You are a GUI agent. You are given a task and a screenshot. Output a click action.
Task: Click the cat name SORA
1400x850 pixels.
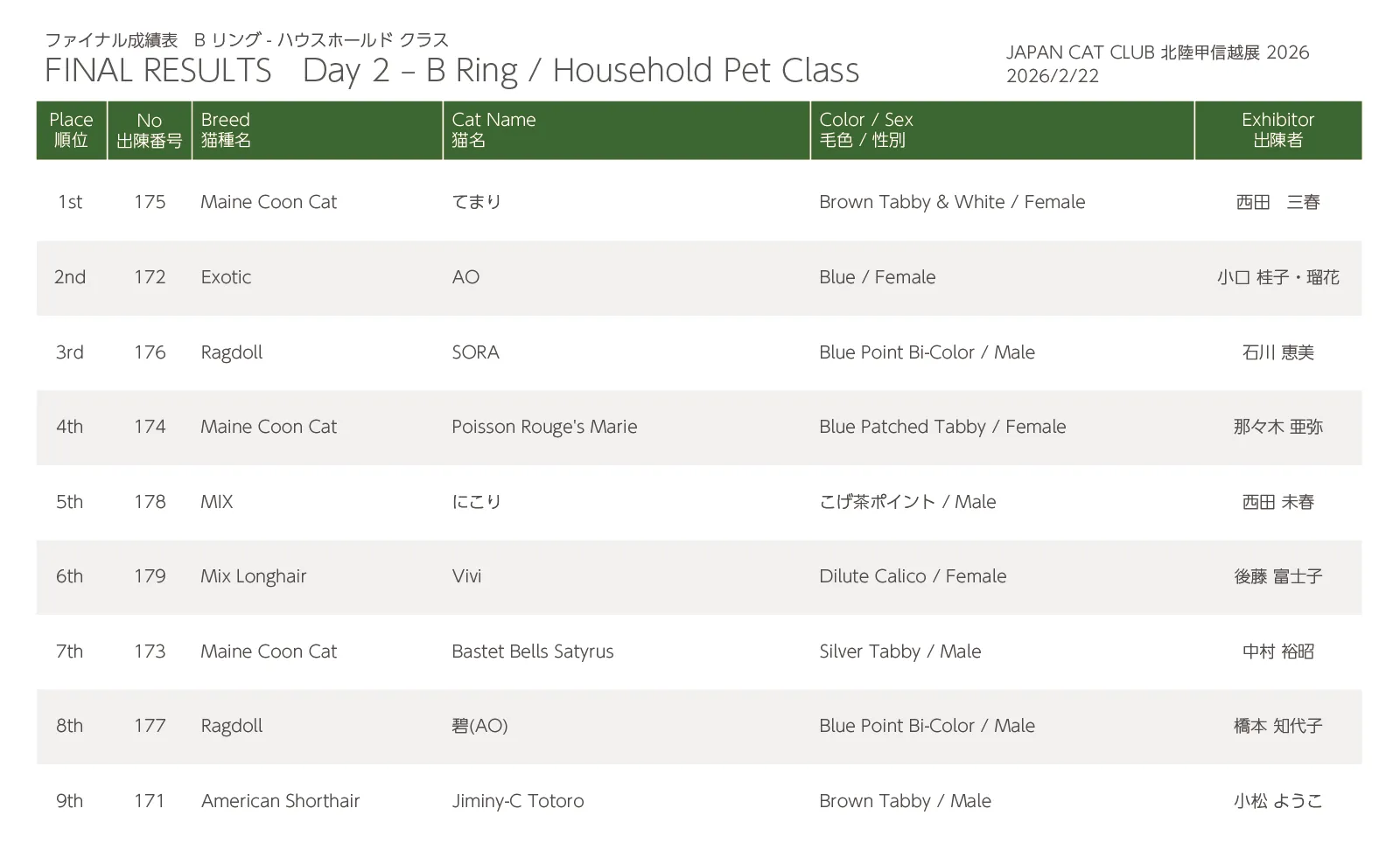click(475, 352)
